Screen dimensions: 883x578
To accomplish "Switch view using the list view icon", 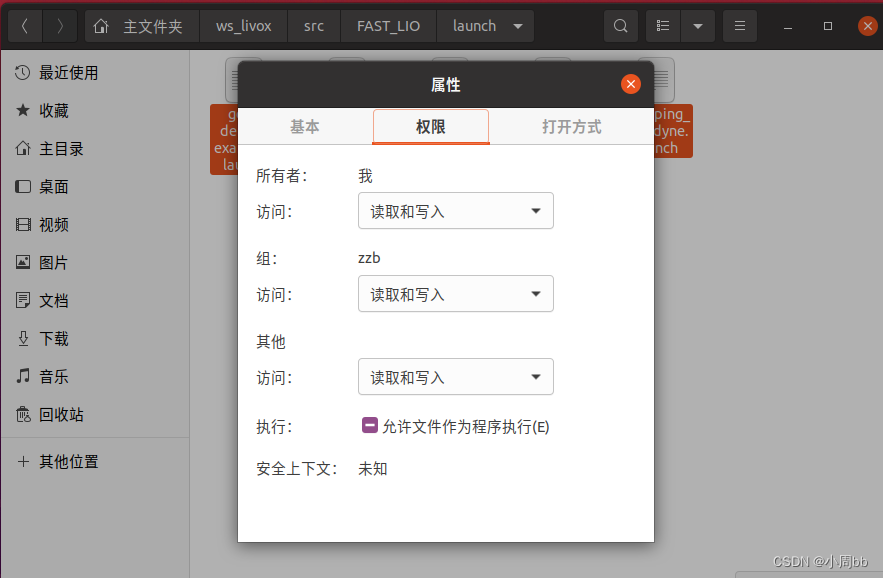I will click(x=662, y=26).
